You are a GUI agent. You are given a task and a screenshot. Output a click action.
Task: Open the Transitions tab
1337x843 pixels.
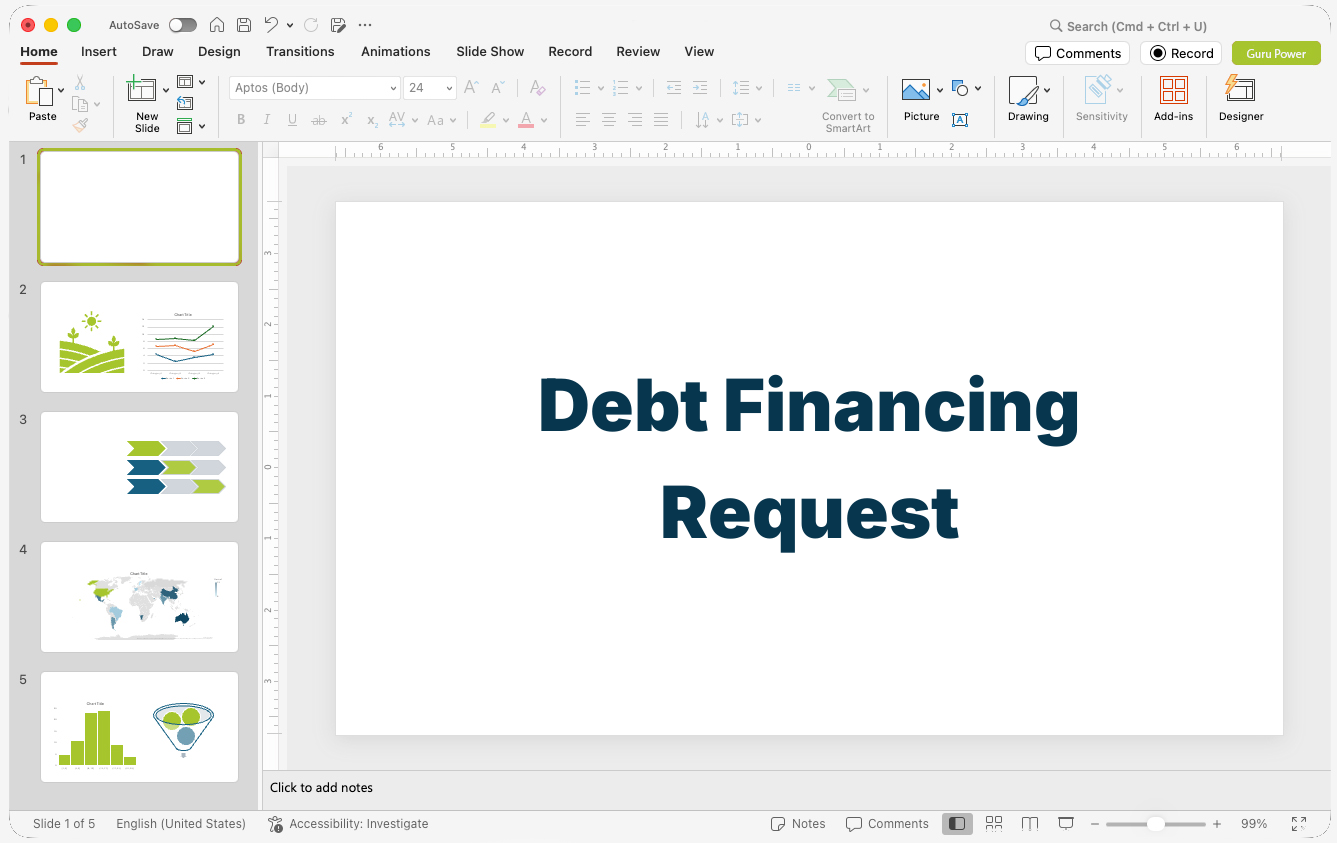tap(300, 52)
